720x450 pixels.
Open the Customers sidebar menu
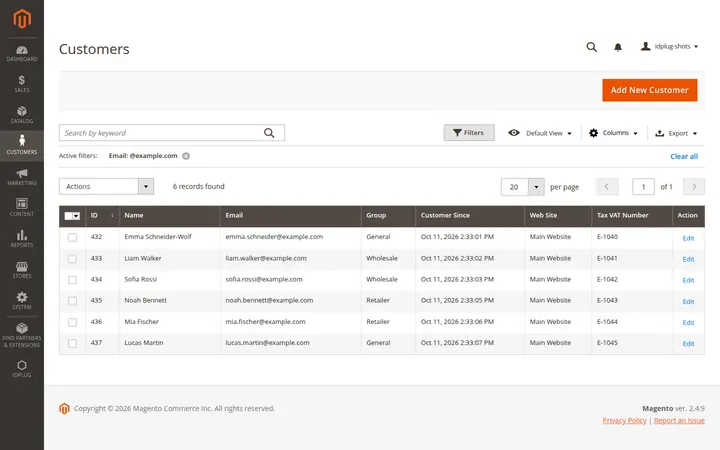(x=22, y=145)
